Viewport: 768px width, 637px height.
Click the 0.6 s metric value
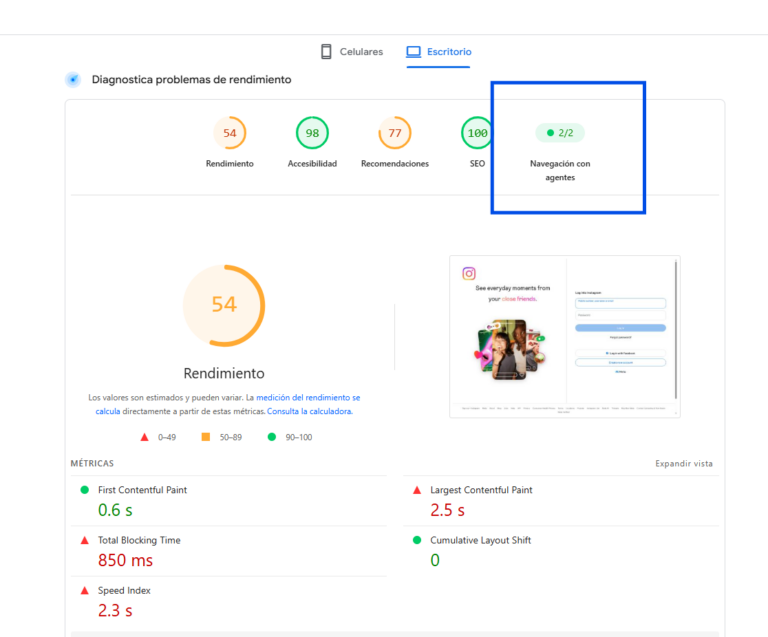115,510
